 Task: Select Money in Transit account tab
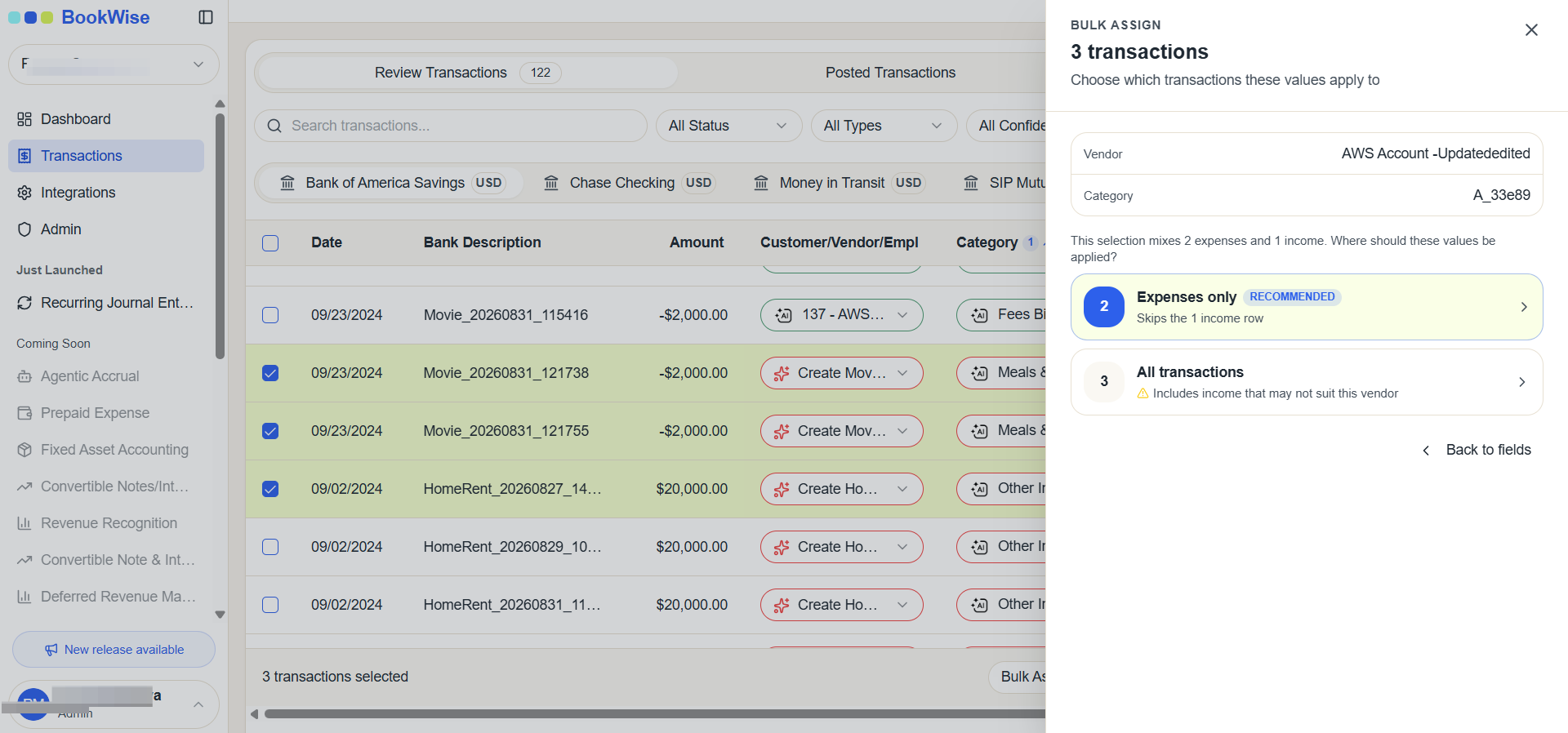[838, 183]
